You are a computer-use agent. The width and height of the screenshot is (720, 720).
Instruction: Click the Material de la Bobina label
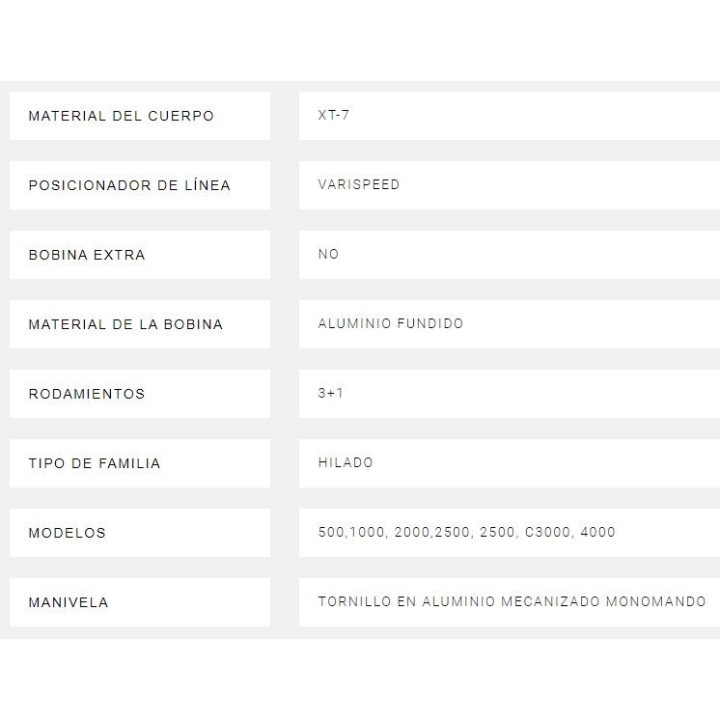coord(125,324)
